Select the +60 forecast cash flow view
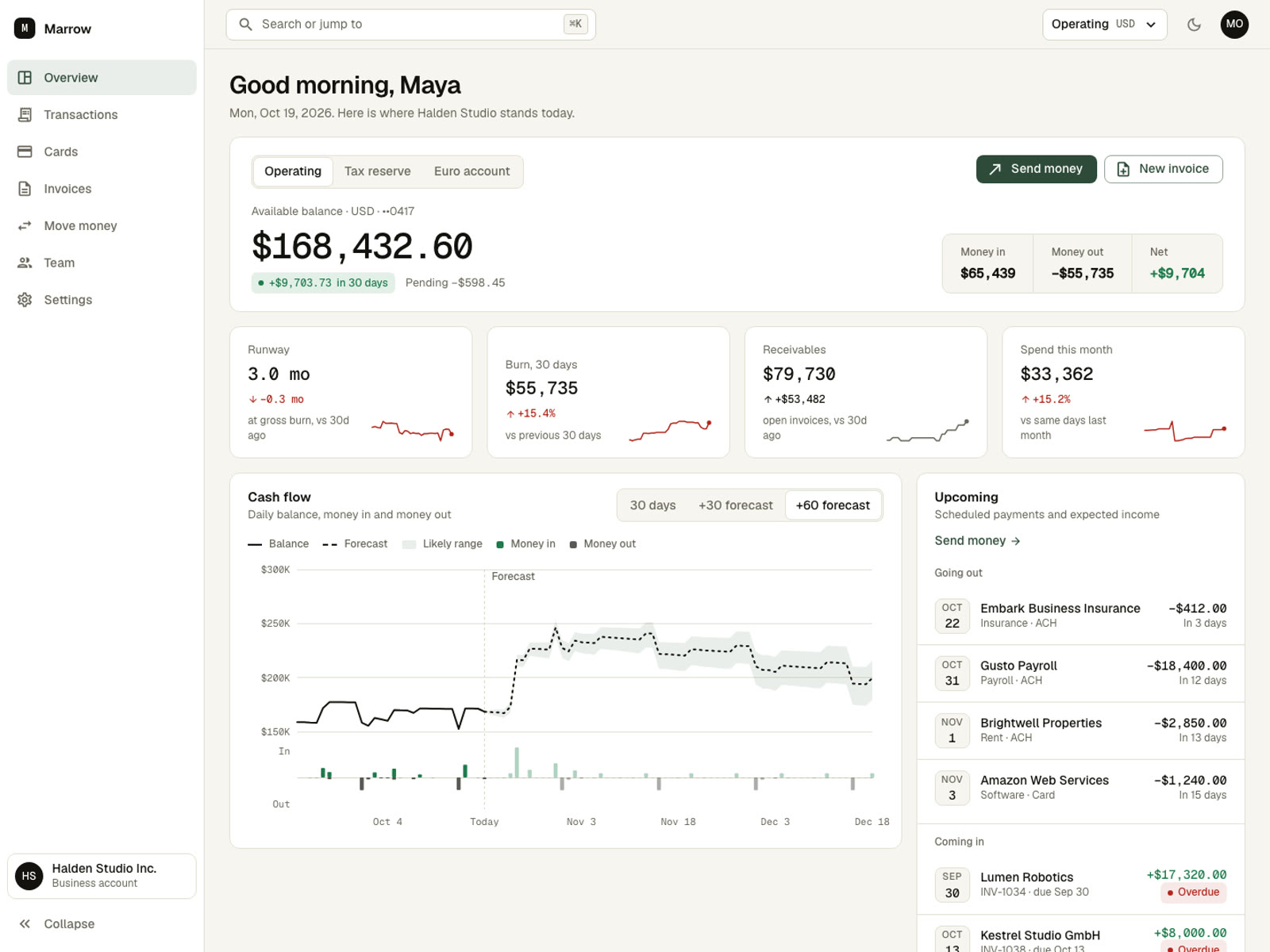 point(833,505)
